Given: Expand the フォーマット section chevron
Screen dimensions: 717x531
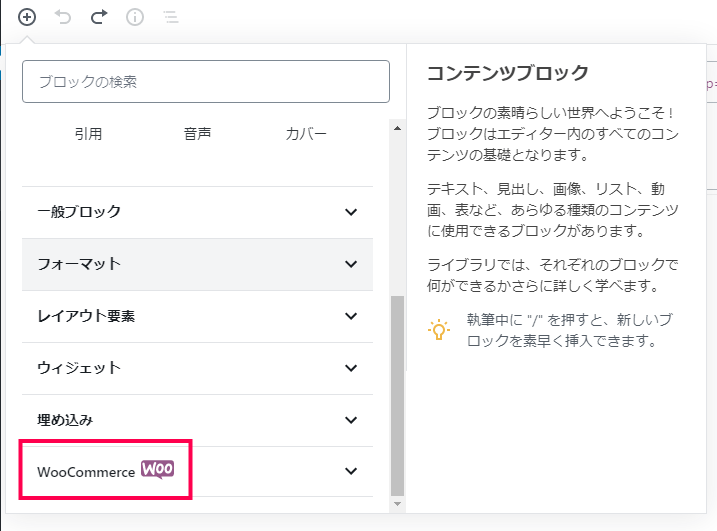Looking at the screenshot, I should click(x=351, y=264).
